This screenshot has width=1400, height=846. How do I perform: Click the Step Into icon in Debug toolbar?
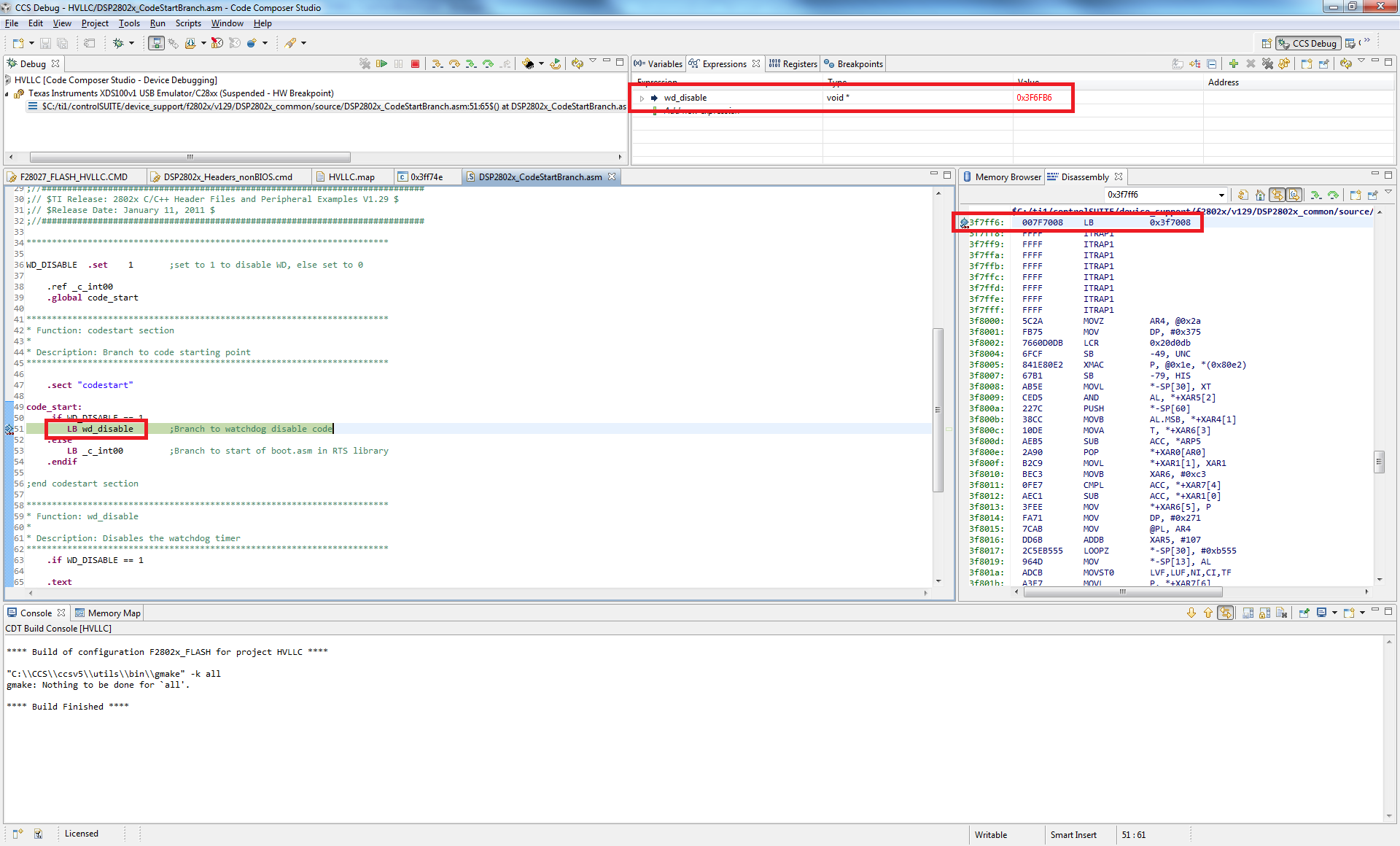coord(437,64)
